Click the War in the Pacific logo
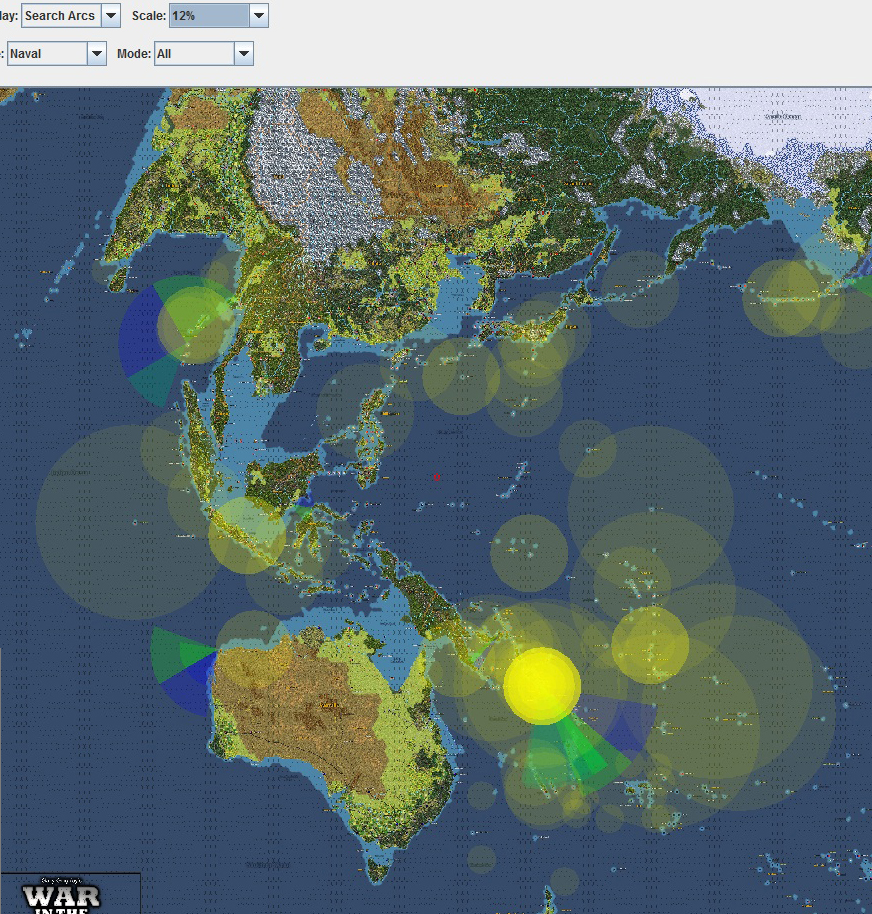This screenshot has width=872, height=914. [61, 896]
